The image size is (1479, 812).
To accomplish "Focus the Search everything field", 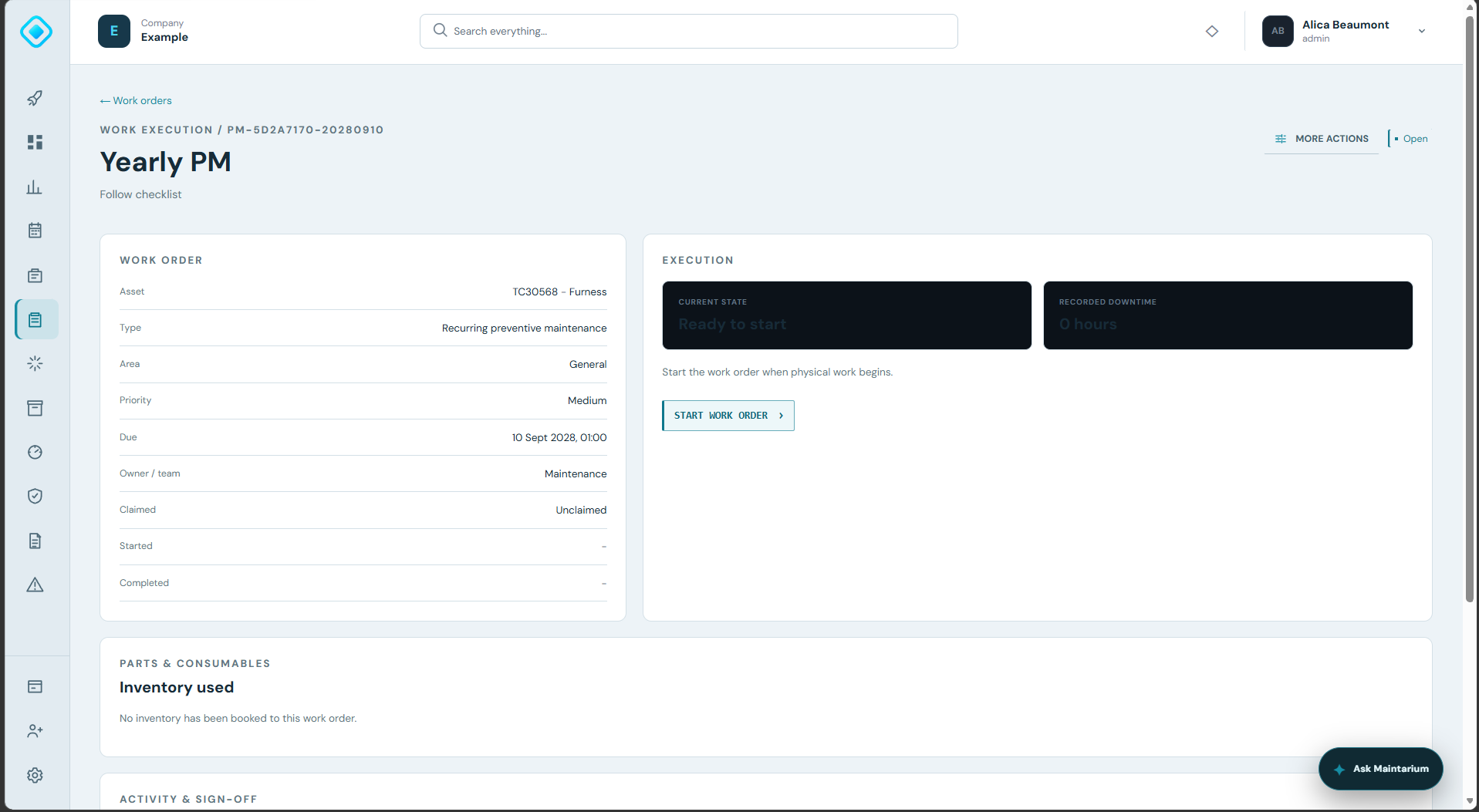I will pos(689,31).
